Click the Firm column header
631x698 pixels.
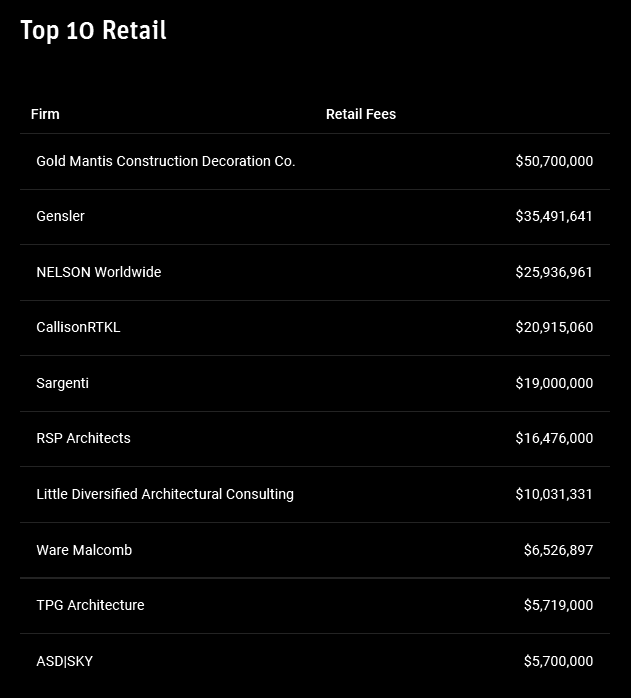[45, 114]
